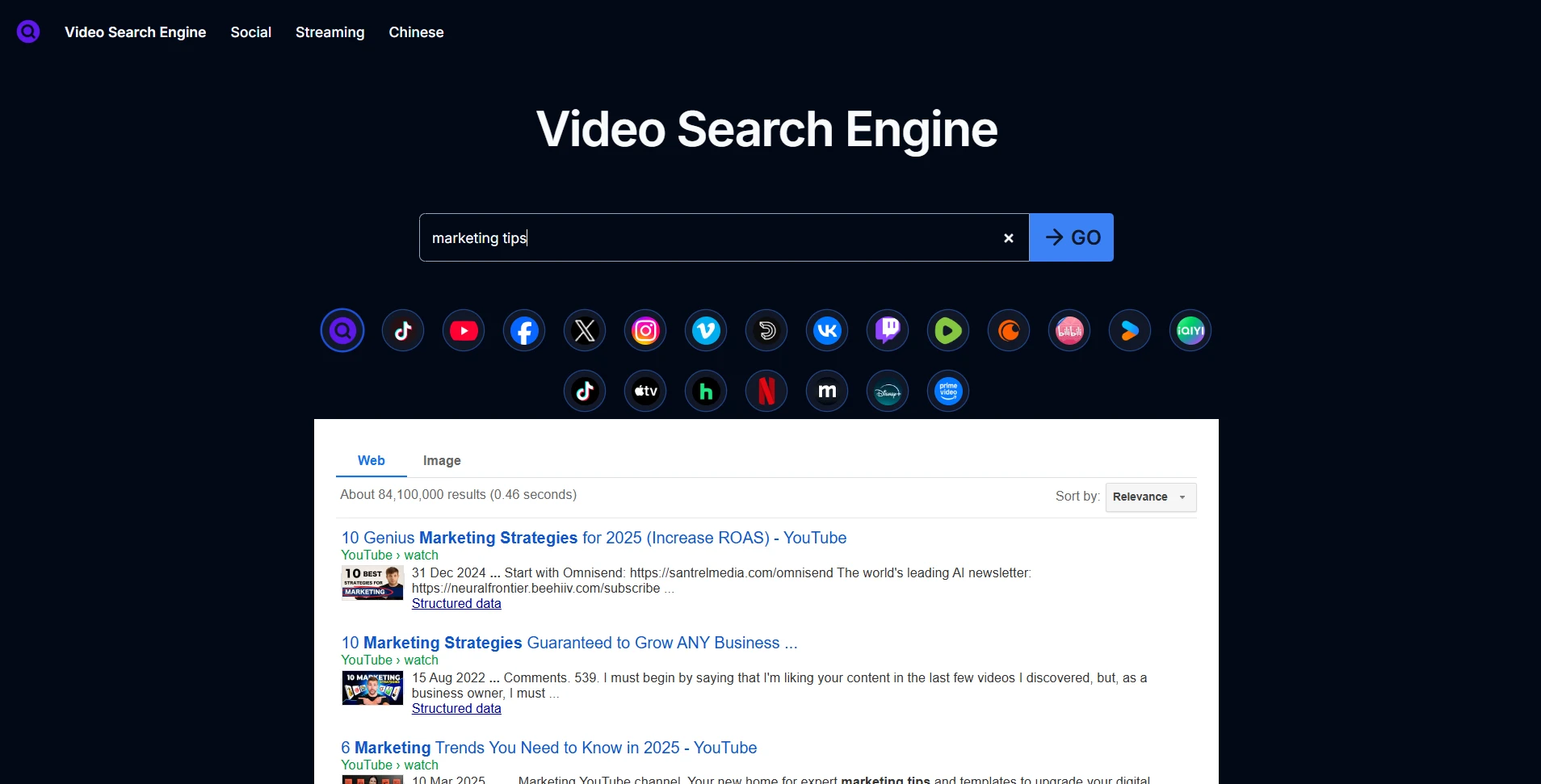Clear the search box with the X
Viewport: 1541px width, 784px height.
(x=1008, y=238)
